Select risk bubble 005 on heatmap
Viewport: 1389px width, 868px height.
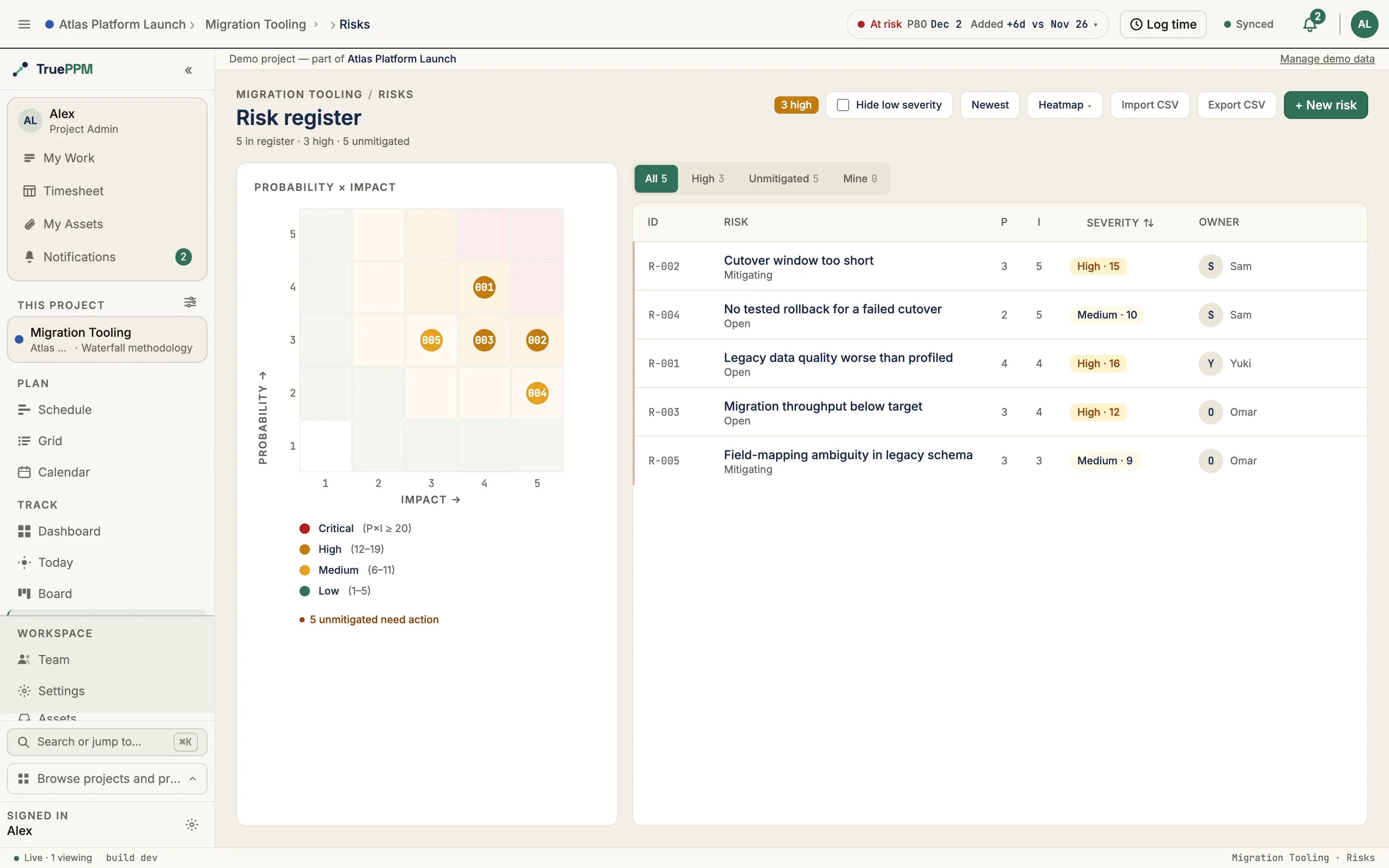pyautogui.click(x=431, y=340)
